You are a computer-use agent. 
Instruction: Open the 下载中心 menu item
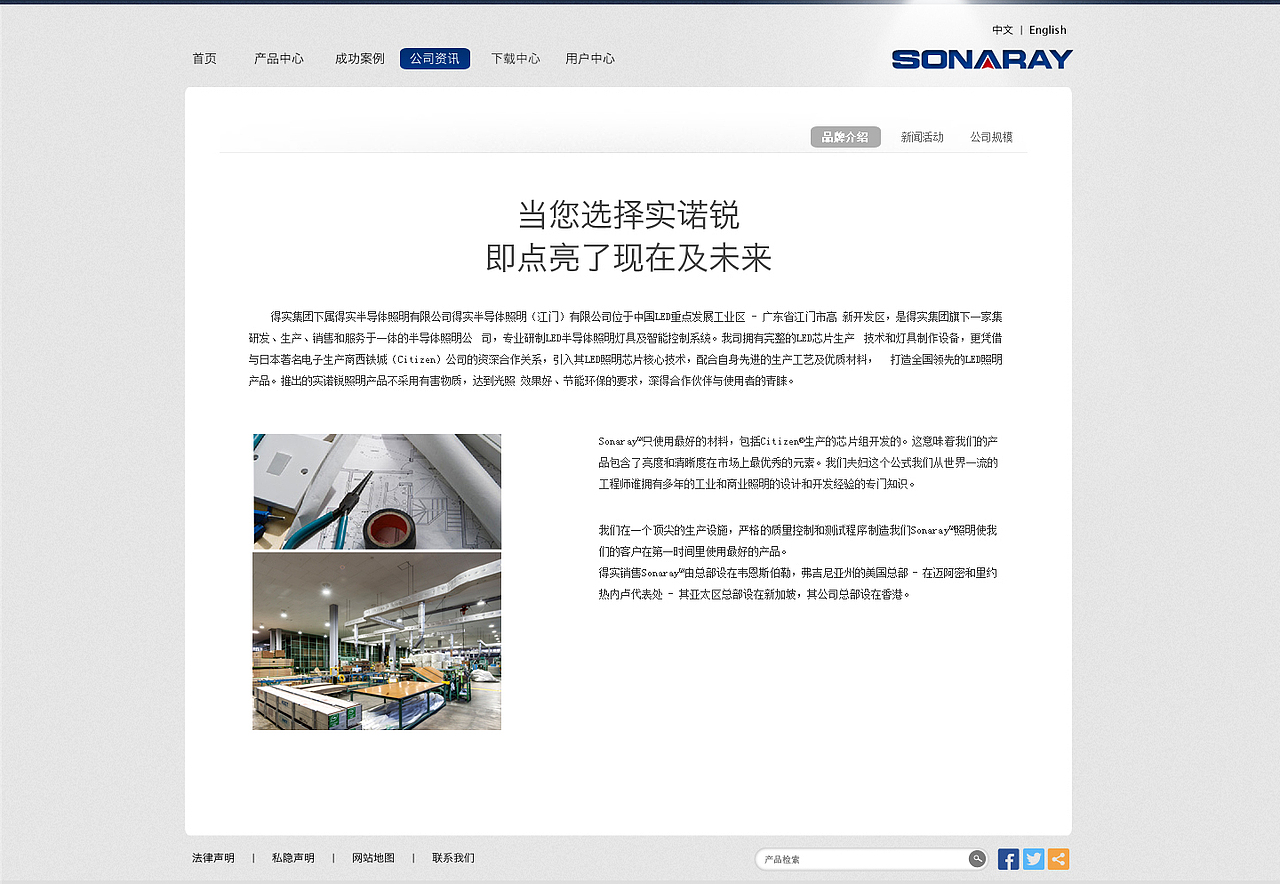[x=515, y=59]
